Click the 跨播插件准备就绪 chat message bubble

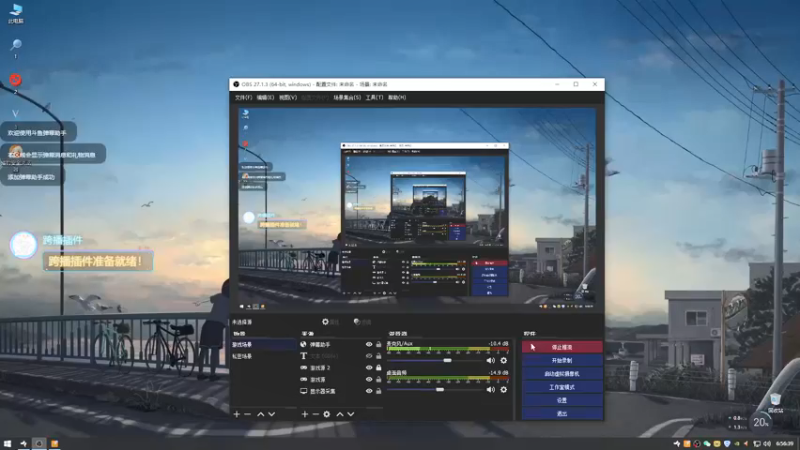click(98, 261)
